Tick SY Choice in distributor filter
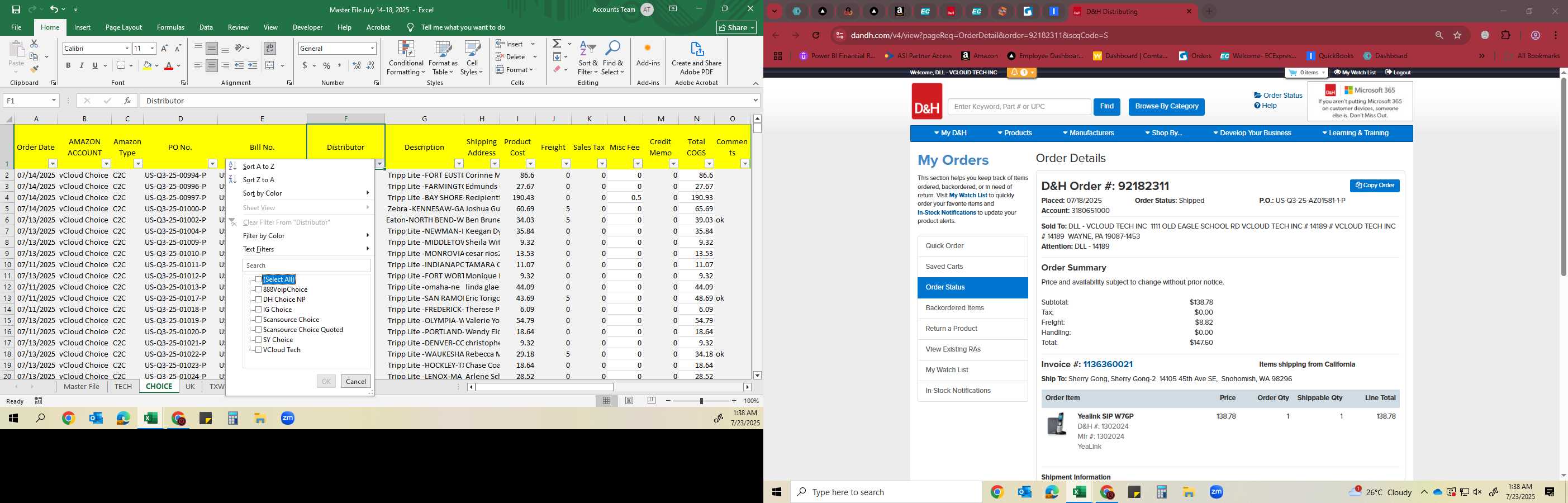The height and width of the screenshot is (503, 1568). click(259, 340)
